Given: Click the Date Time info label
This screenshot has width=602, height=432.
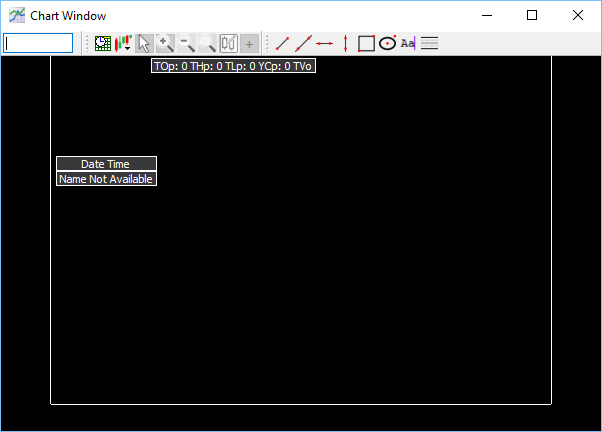Looking at the screenshot, I should [106, 164].
